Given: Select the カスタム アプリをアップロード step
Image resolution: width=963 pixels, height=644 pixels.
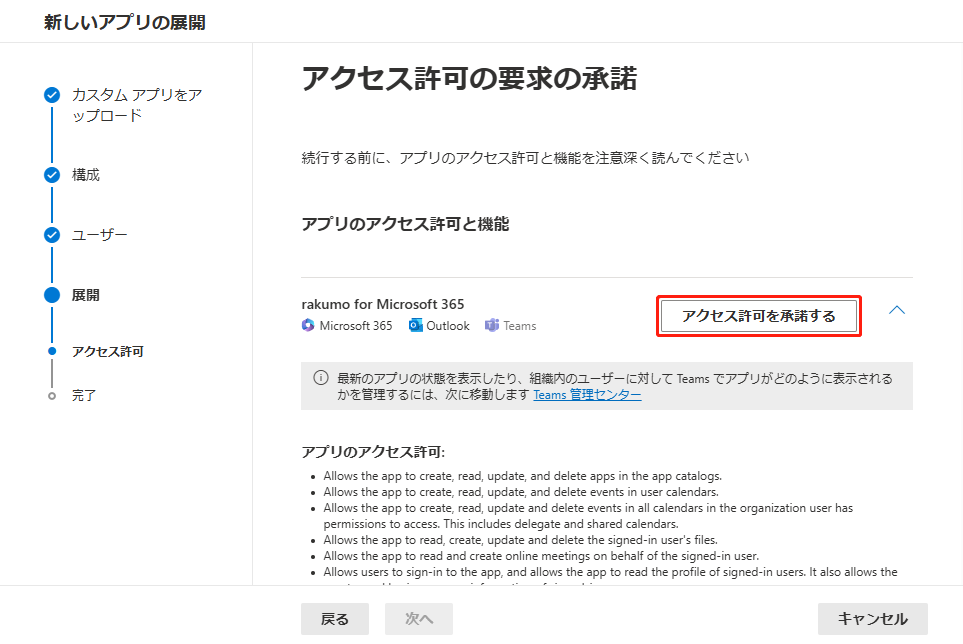Looking at the screenshot, I should pyautogui.click(x=137, y=105).
